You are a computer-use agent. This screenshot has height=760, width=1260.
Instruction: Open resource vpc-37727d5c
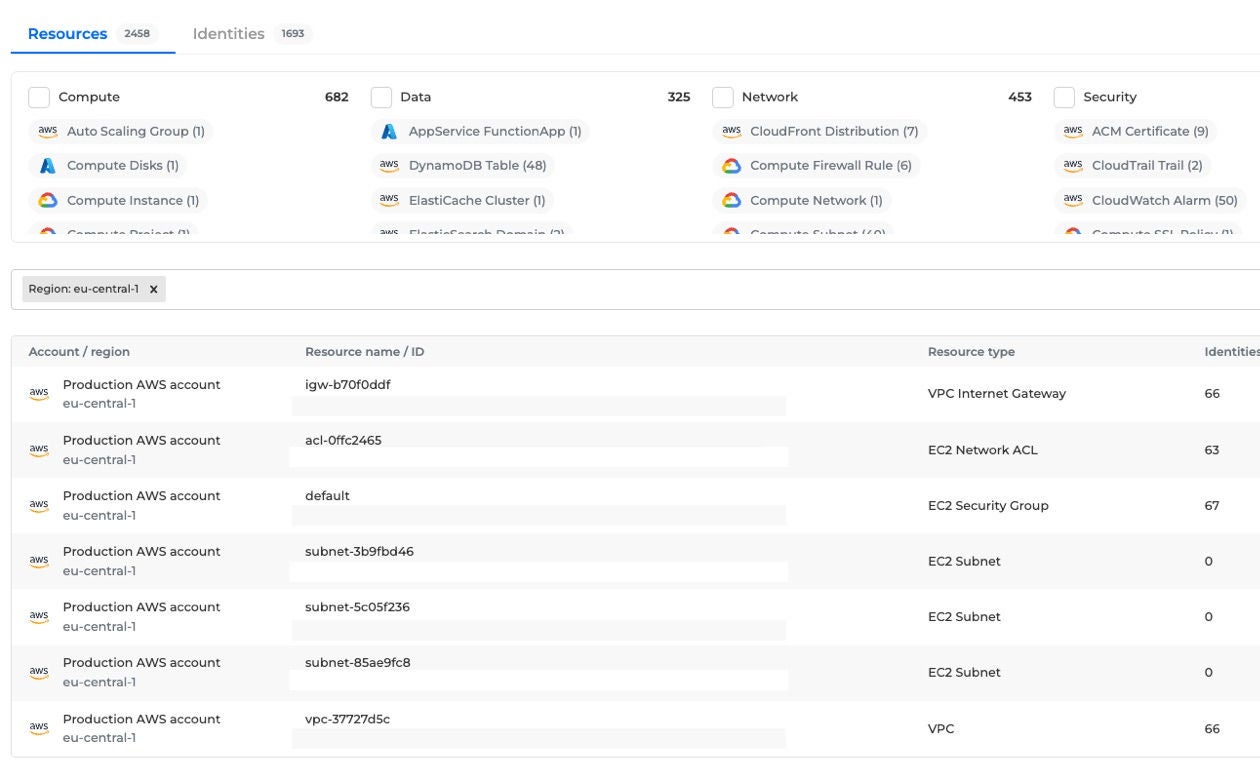click(347, 719)
